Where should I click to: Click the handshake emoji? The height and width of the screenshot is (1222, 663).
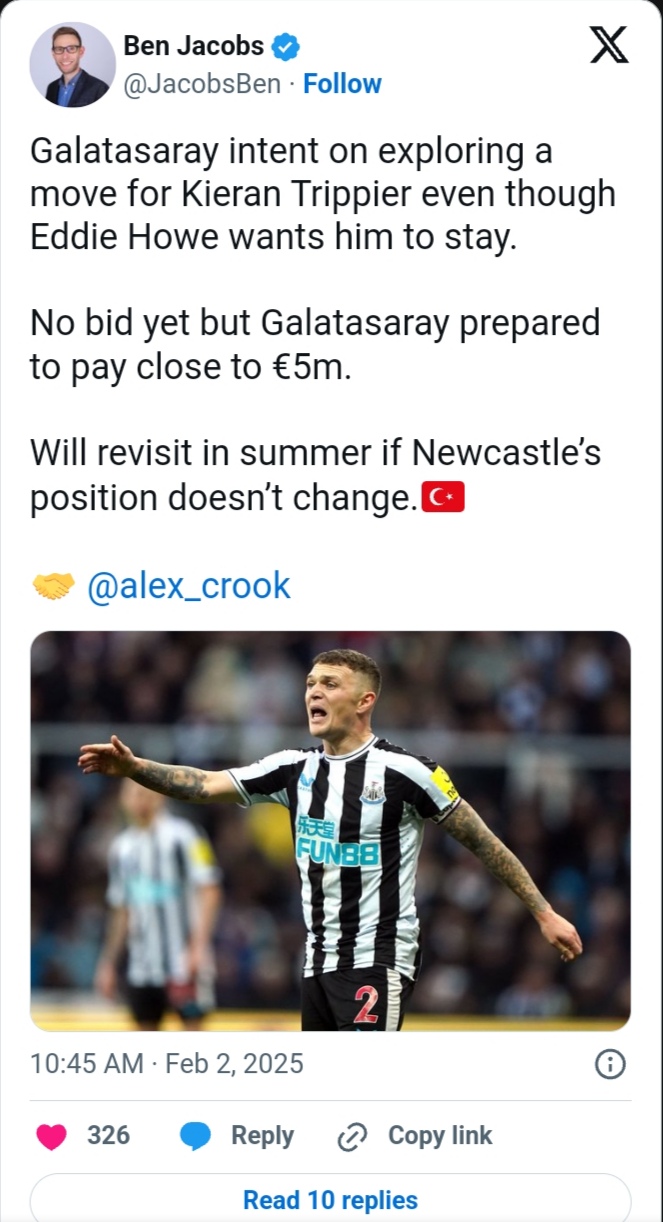pyautogui.click(x=53, y=587)
